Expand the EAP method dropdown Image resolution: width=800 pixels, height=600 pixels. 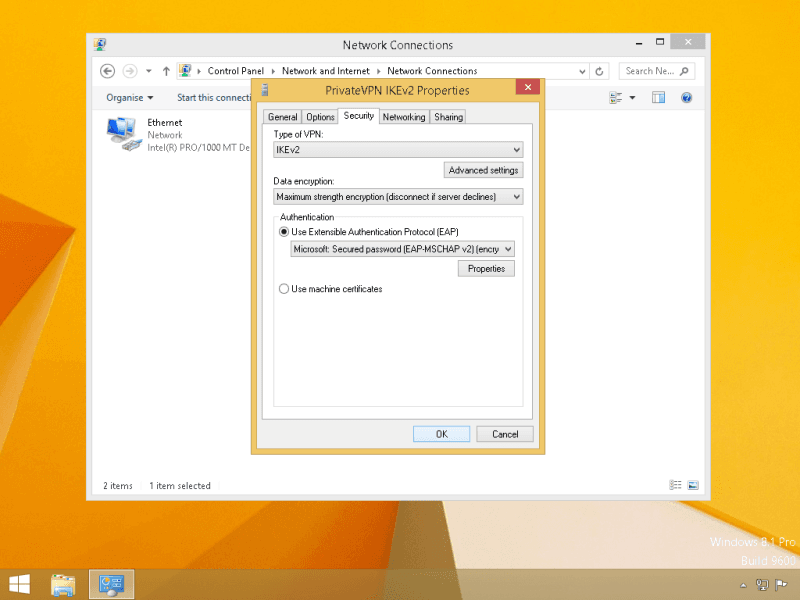point(402,249)
